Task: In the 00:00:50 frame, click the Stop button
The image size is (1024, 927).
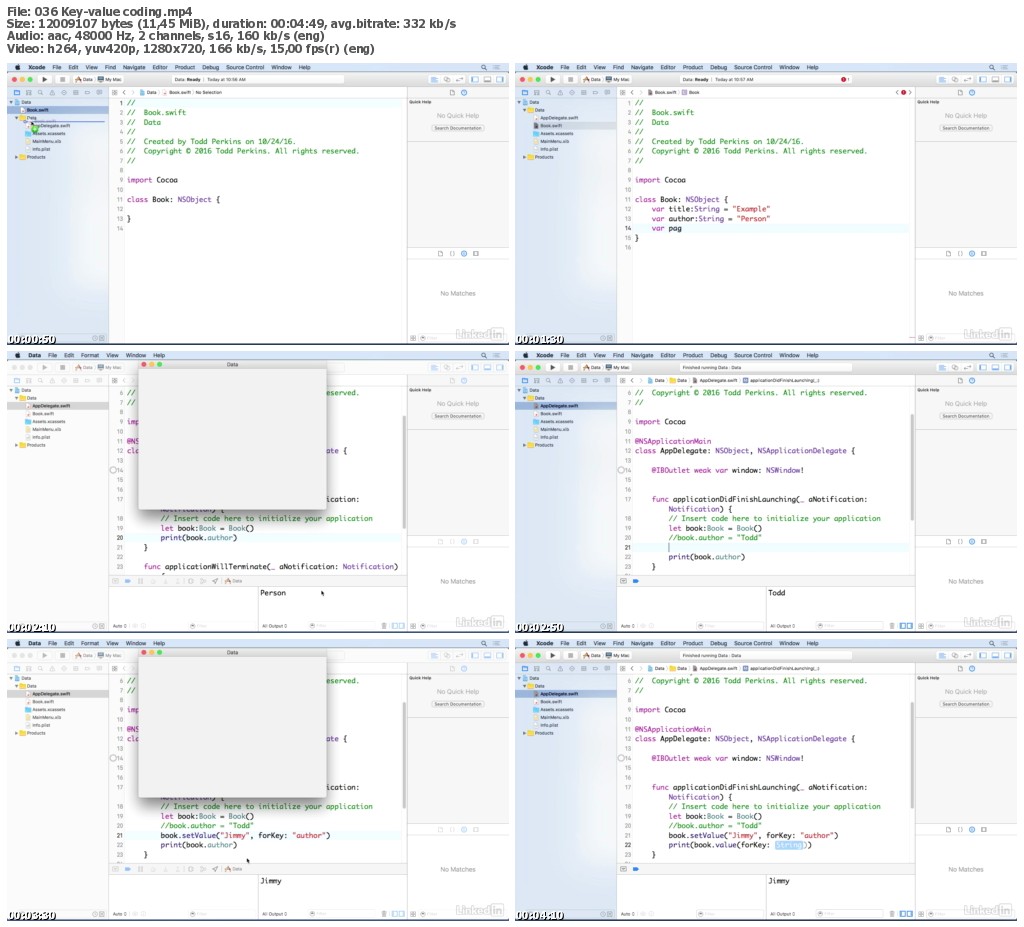Action: point(62,80)
